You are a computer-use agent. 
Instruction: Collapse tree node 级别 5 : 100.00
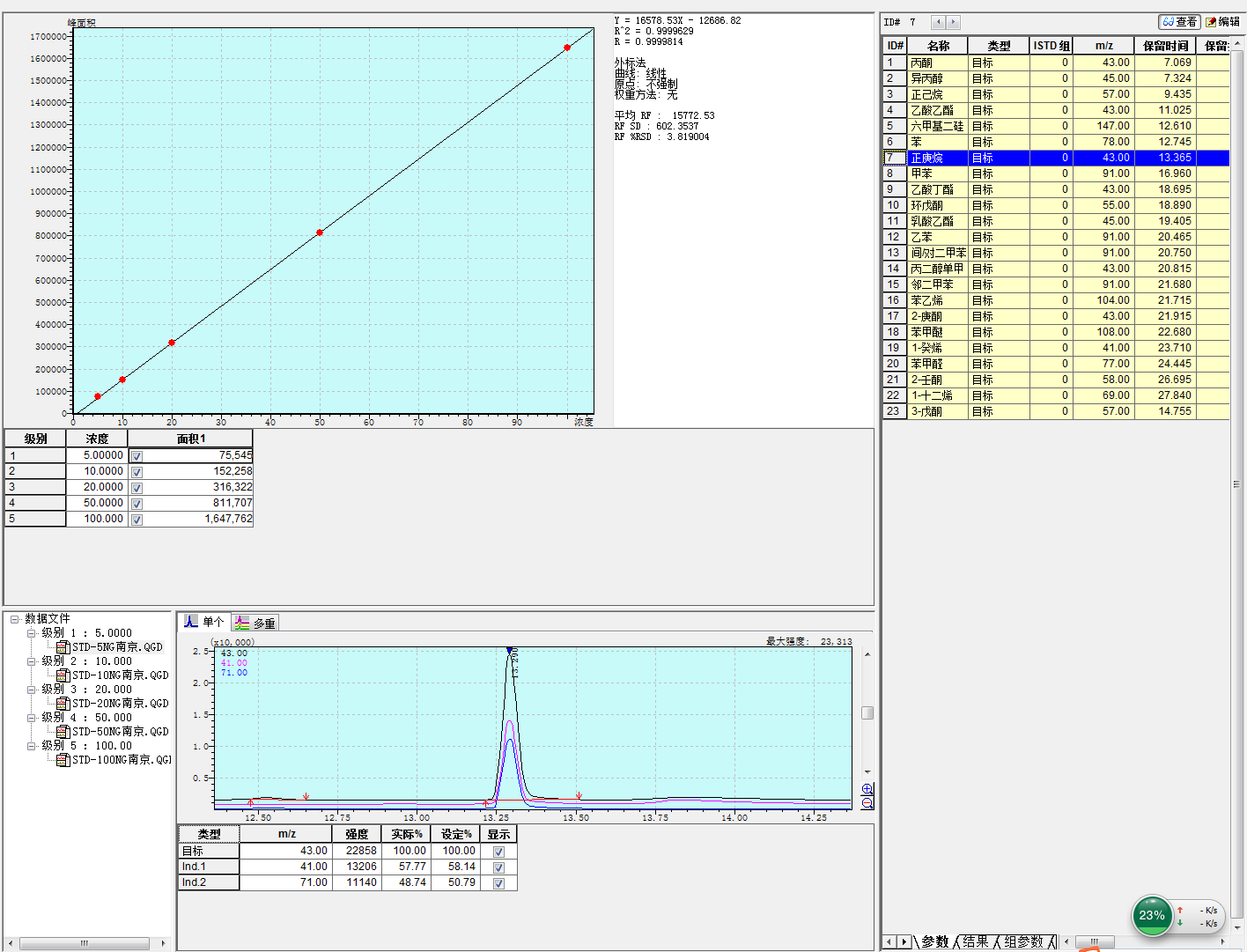31,746
